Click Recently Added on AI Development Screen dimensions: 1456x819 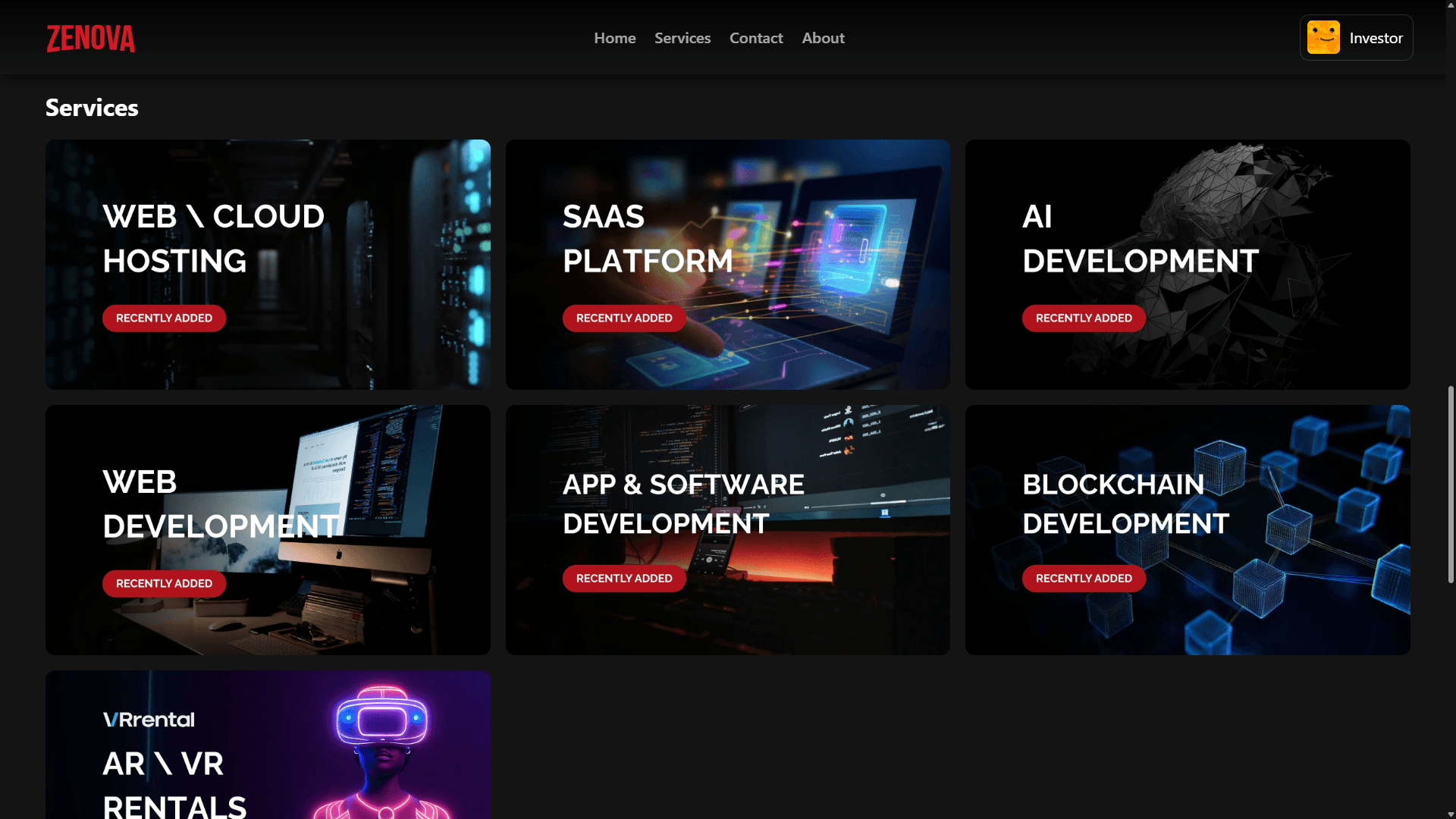(1084, 318)
